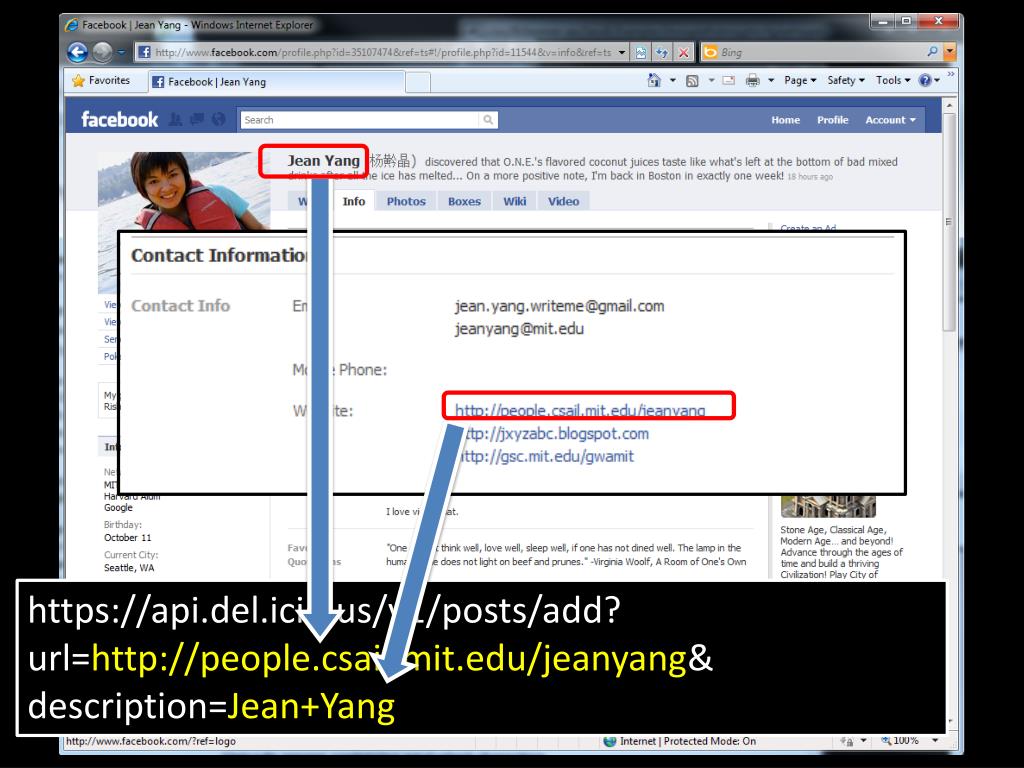Viewport: 1024px width, 768px height.
Task: Expand the Print dropdown arrow
Action: 771,80
